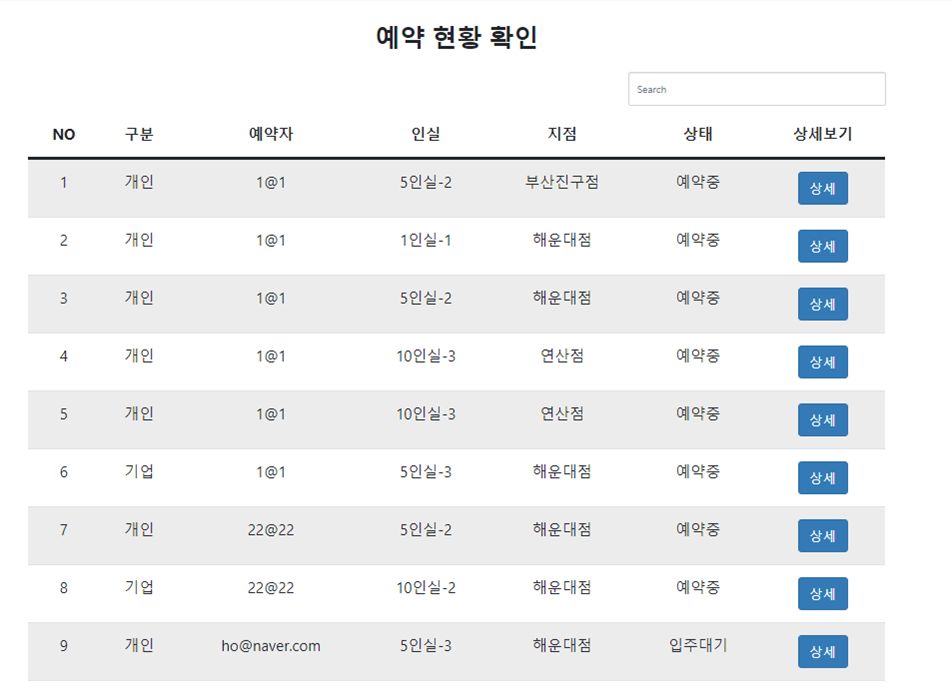
Task: Click 10인실-2 cell in row 8
Action: 426,588
